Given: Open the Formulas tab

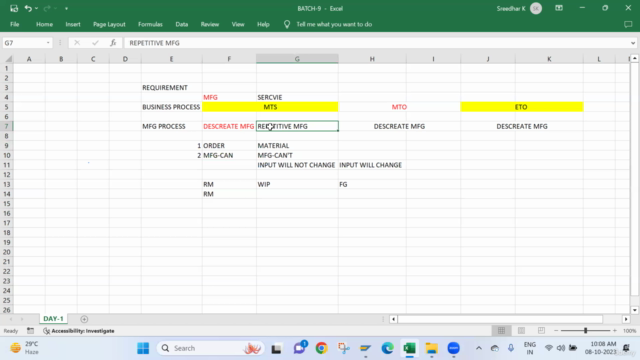Looking at the screenshot, I should pyautogui.click(x=150, y=24).
